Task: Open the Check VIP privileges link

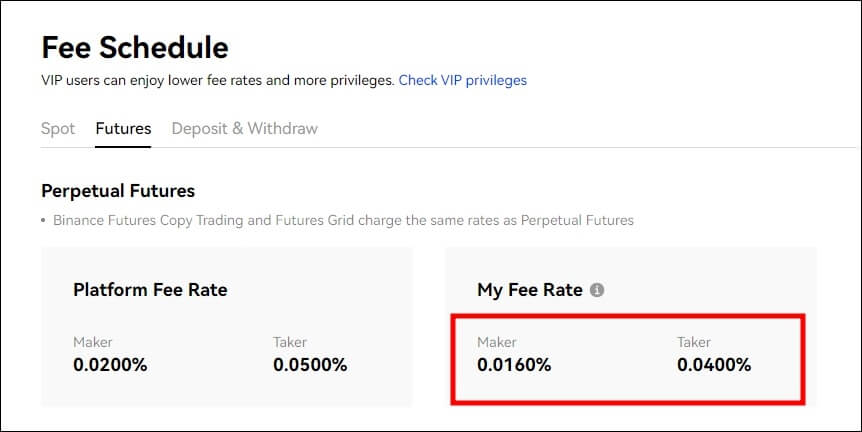Action: pyautogui.click(x=462, y=80)
